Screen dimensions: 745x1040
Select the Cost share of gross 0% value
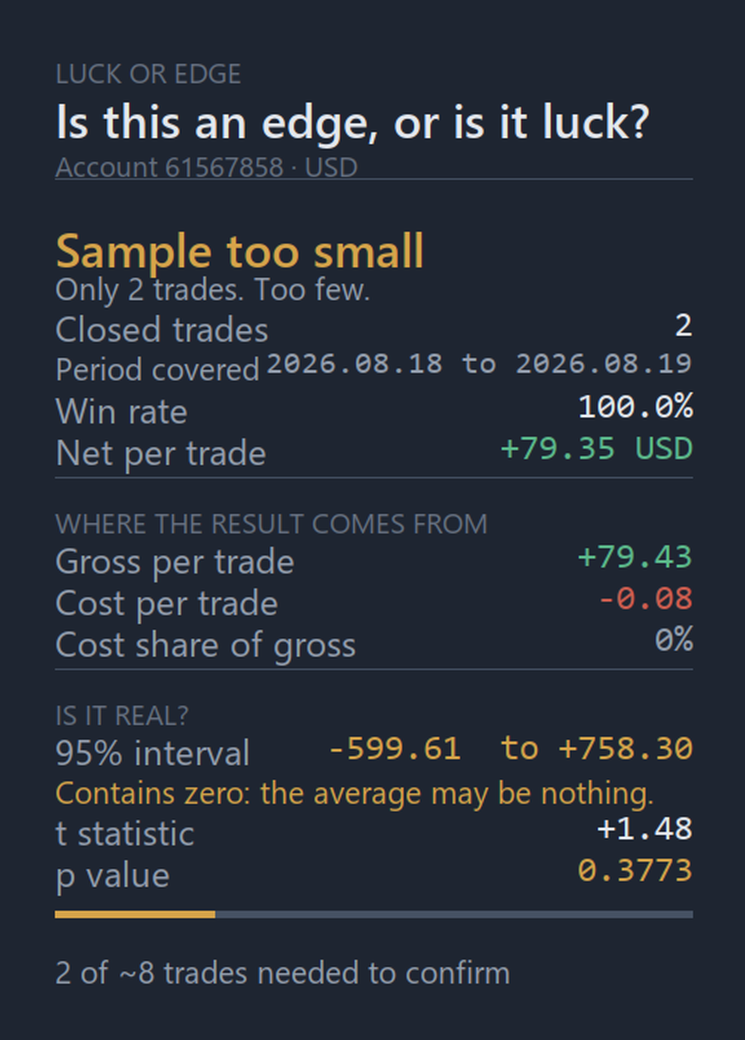coord(674,640)
